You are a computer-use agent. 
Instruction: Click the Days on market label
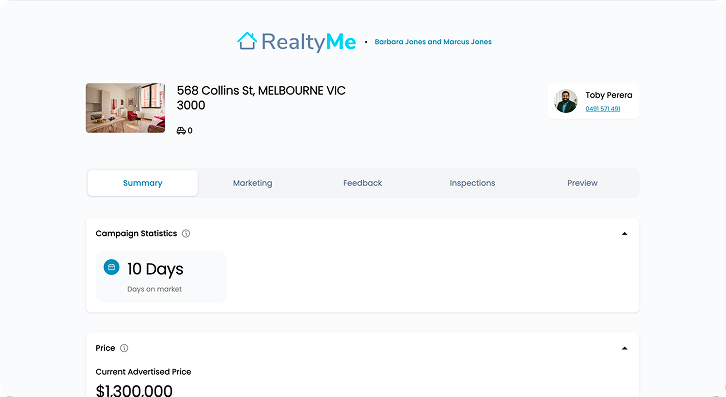(155, 289)
